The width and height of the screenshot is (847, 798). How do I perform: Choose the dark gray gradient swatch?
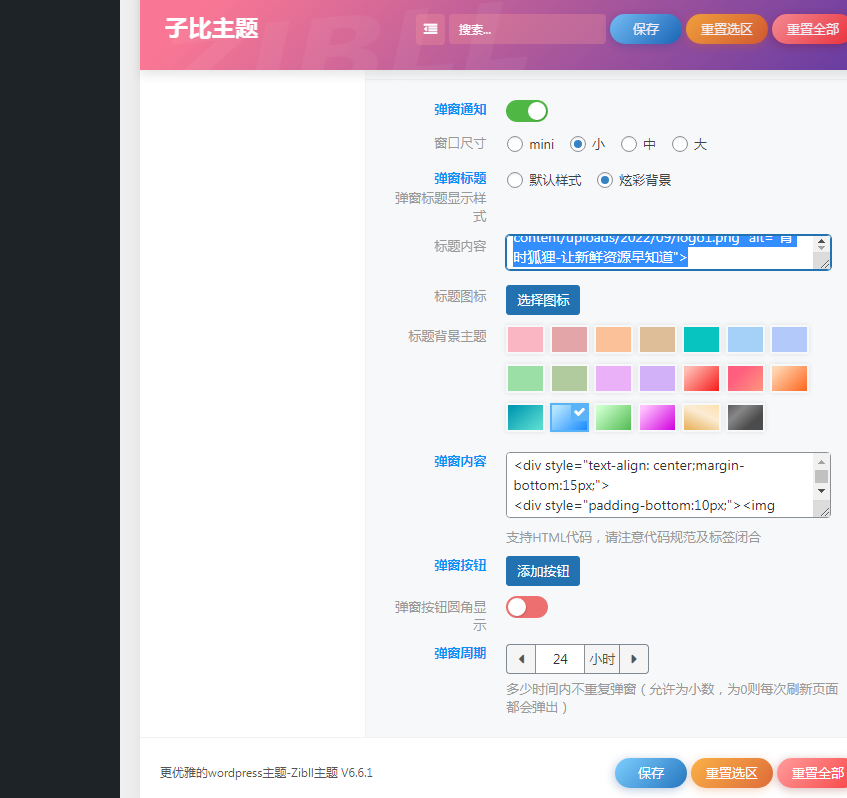click(745, 417)
